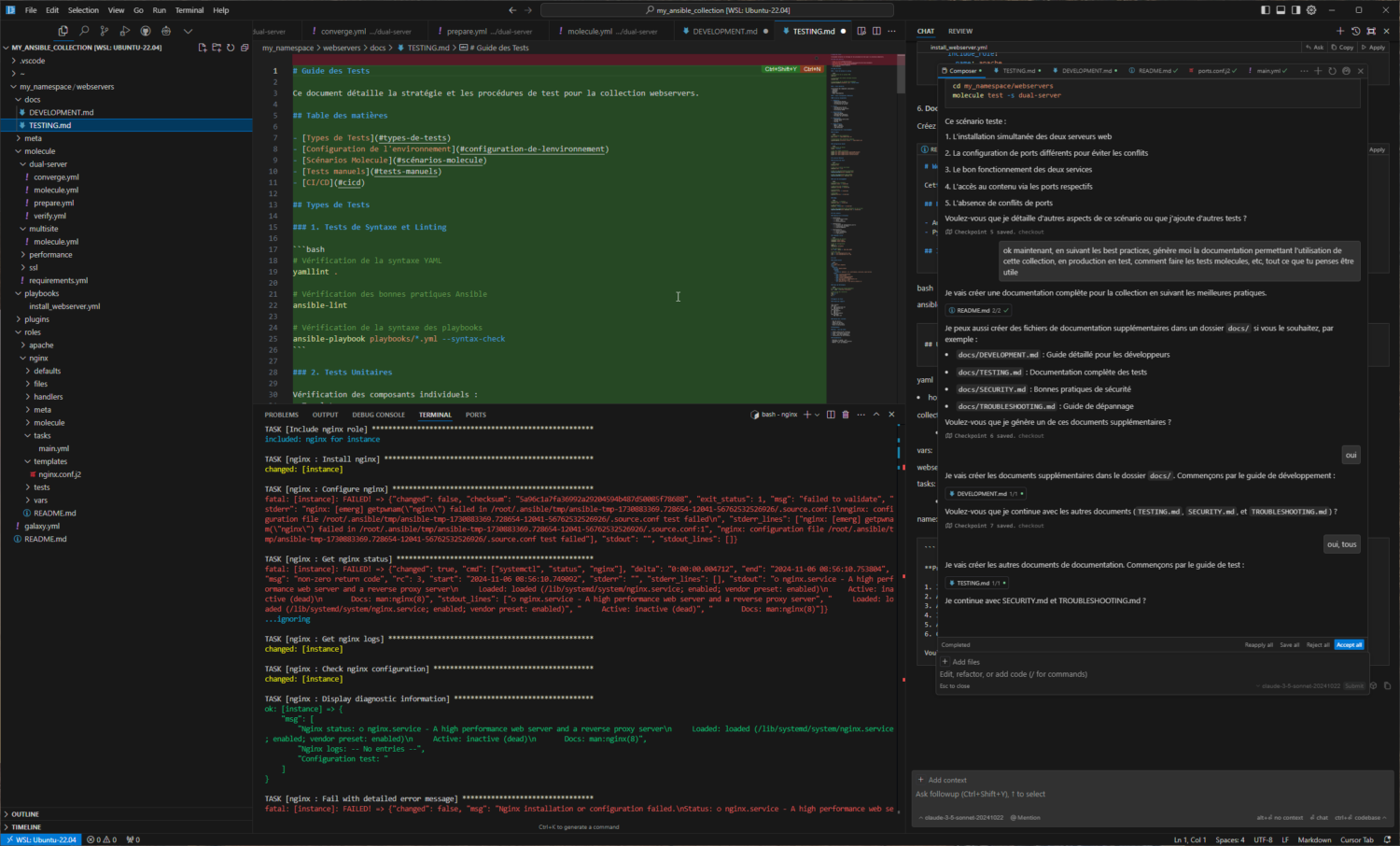This screenshot has width=1400, height=846.
Task: Open nginx.conf.j2 in the file tree
Action: (60, 474)
